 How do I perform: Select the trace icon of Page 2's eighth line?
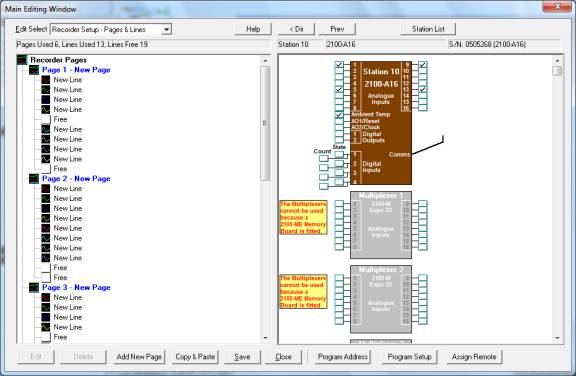pyautogui.click(x=46, y=258)
